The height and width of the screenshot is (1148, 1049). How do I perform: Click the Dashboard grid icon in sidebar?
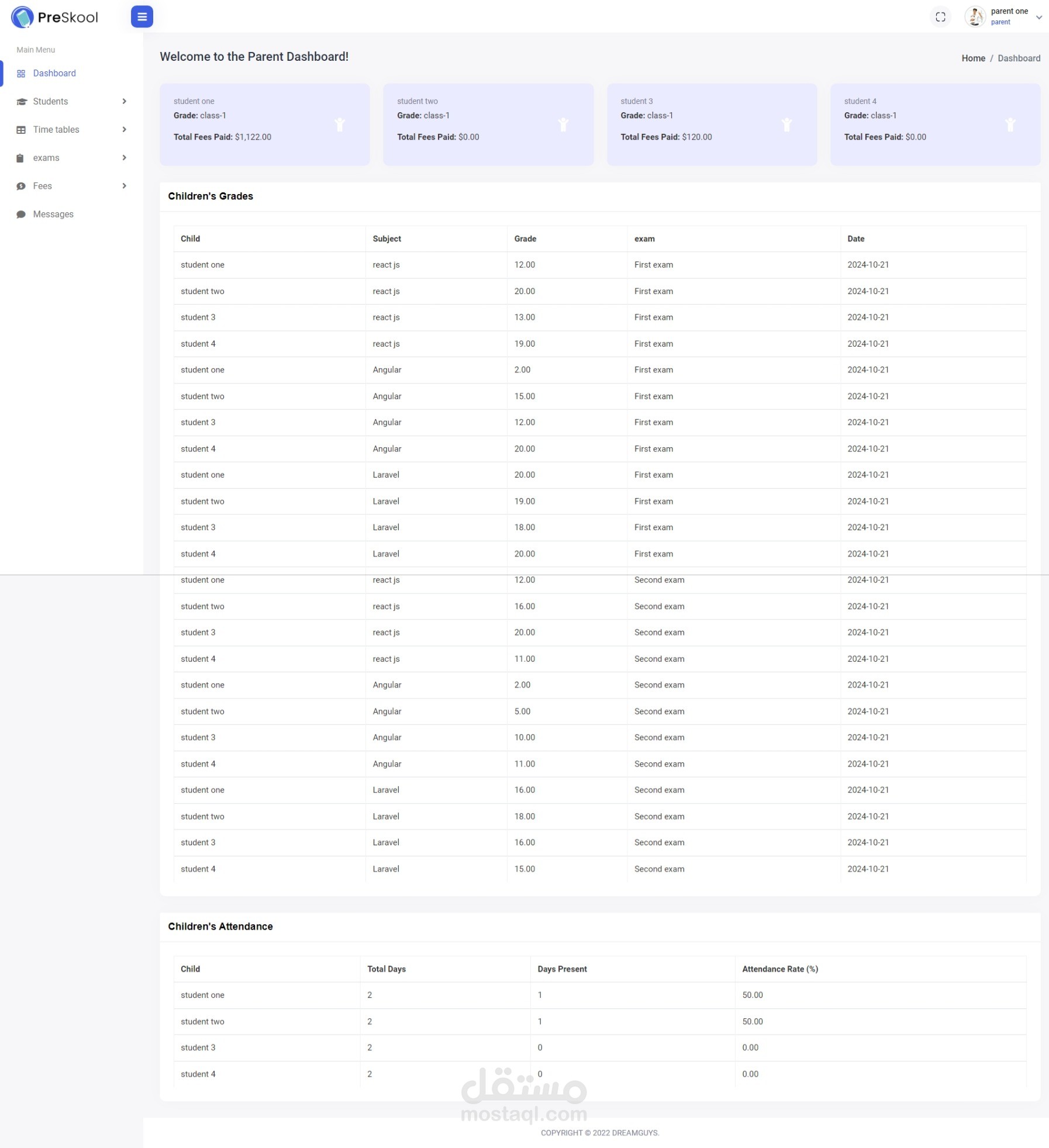(x=21, y=74)
